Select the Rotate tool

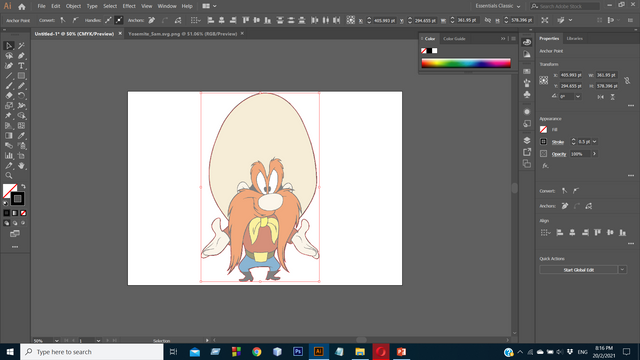tap(21, 96)
